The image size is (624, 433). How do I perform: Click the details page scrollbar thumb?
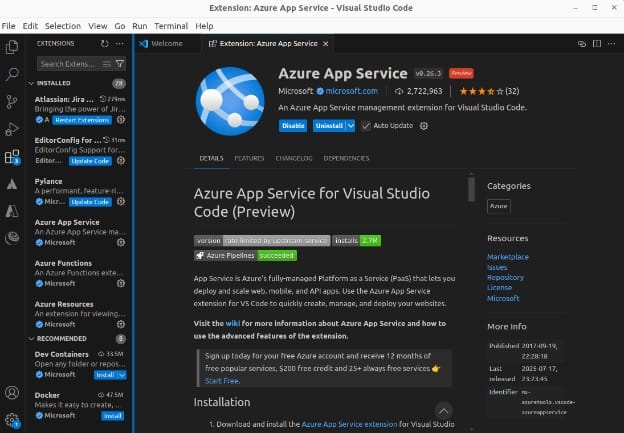coord(472,189)
